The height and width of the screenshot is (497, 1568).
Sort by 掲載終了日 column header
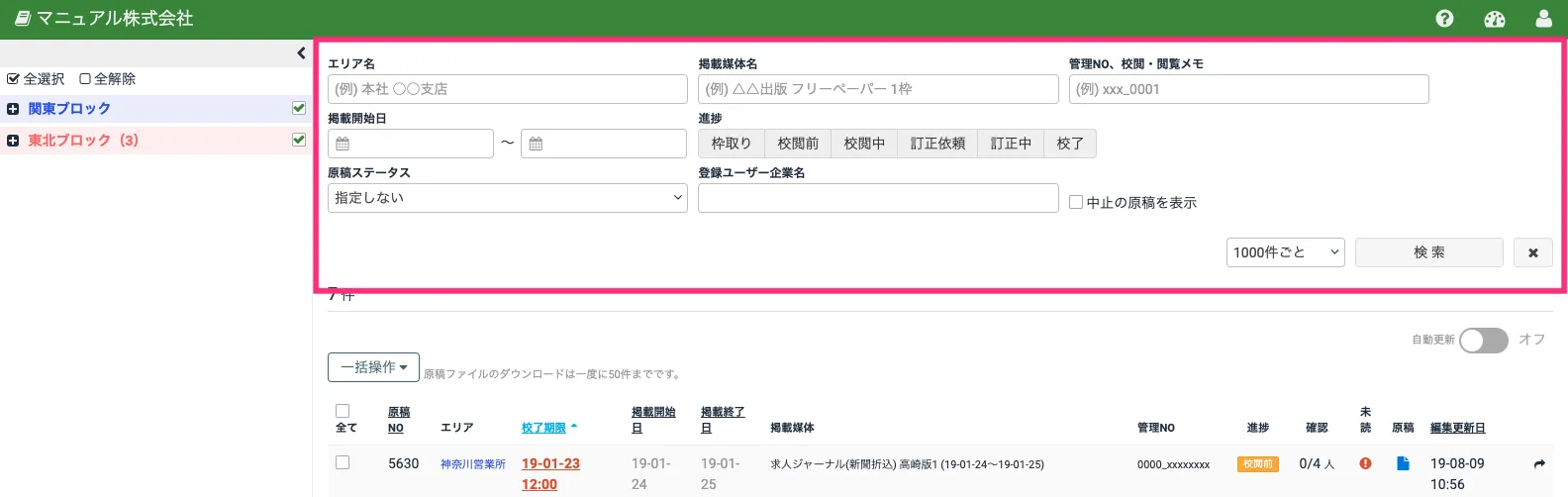tap(723, 420)
